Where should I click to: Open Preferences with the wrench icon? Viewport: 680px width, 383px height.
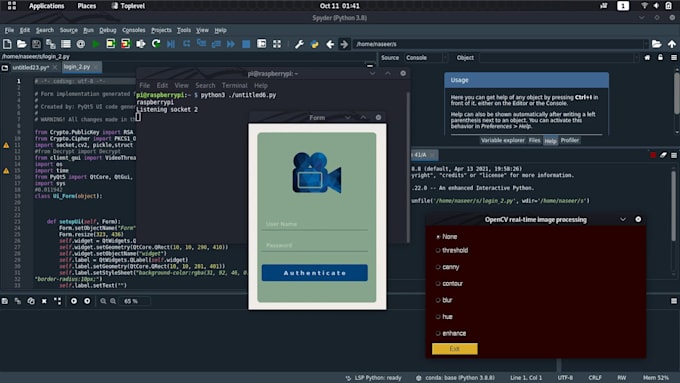(x=299, y=44)
